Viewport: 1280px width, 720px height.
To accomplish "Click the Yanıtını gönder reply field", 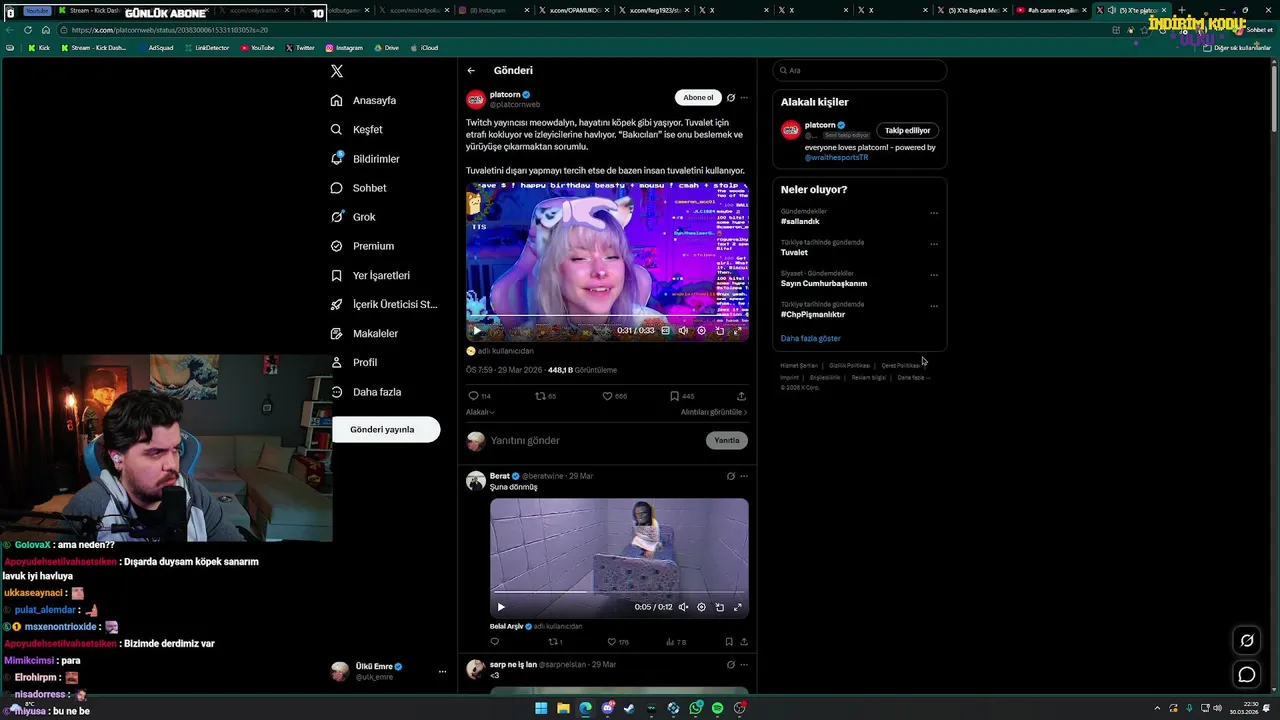I will (595, 441).
